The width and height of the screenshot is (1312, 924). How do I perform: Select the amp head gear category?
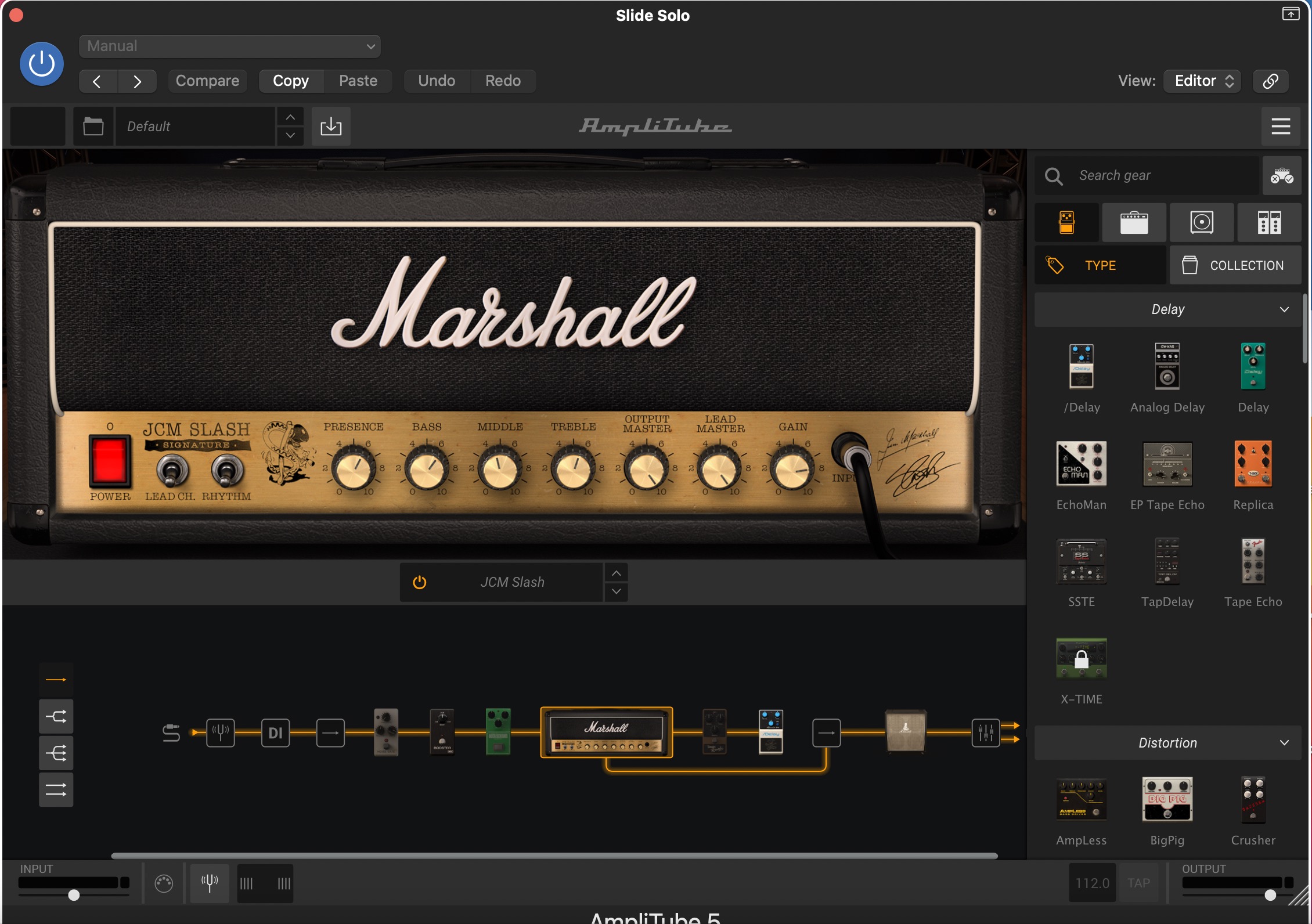tap(1134, 222)
